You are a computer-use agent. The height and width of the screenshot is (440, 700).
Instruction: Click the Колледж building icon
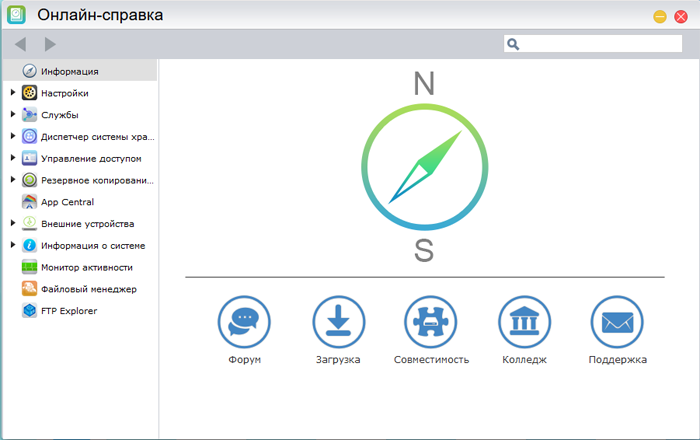click(x=524, y=322)
